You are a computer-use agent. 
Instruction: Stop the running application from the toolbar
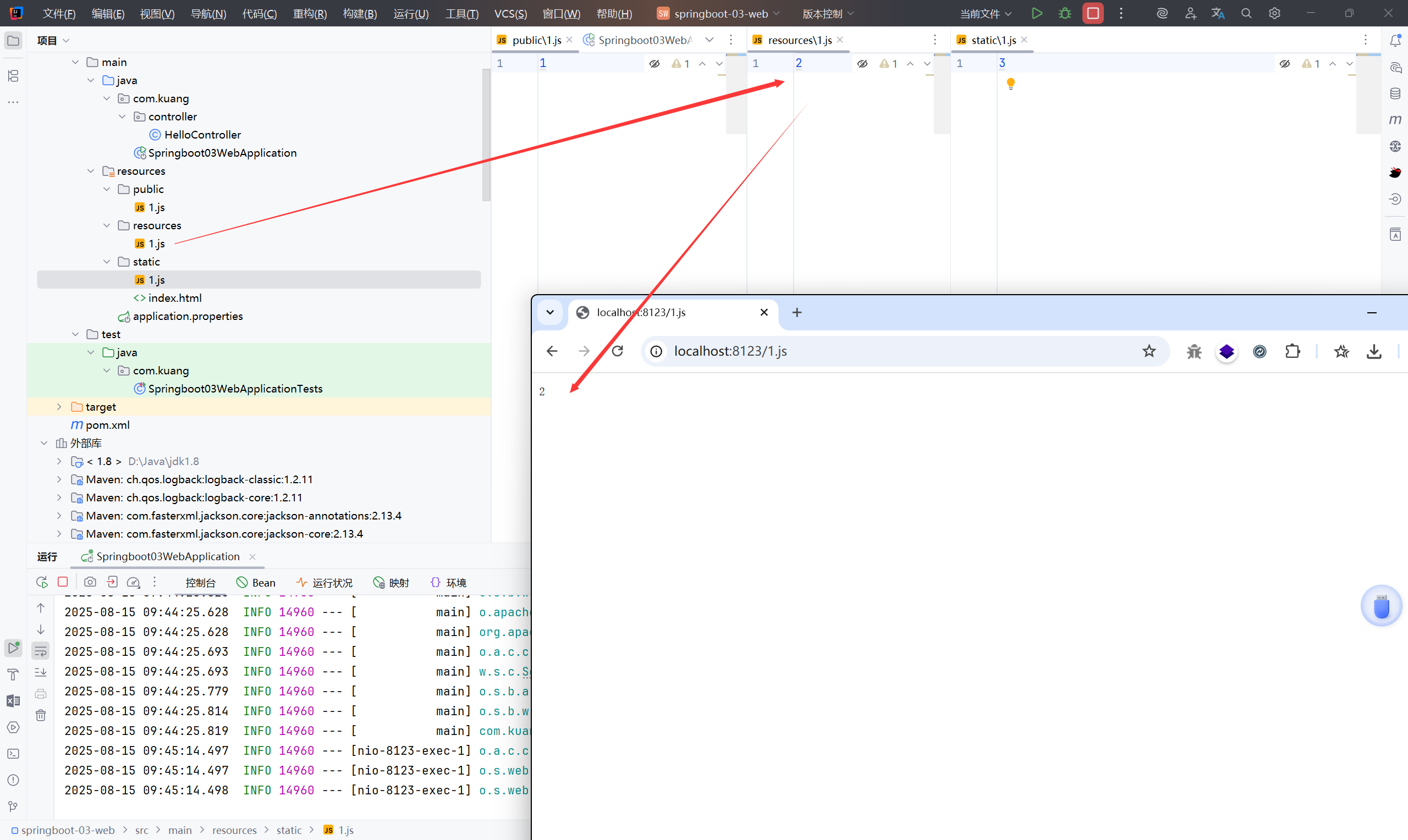(x=1093, y=14)
